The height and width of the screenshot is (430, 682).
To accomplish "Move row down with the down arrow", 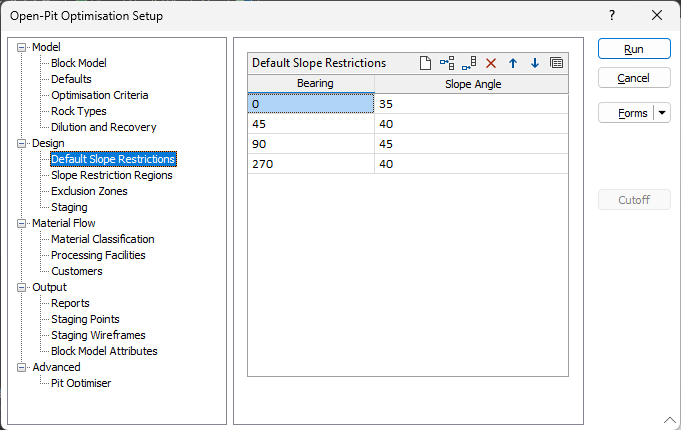I will (x=535, y=63).
